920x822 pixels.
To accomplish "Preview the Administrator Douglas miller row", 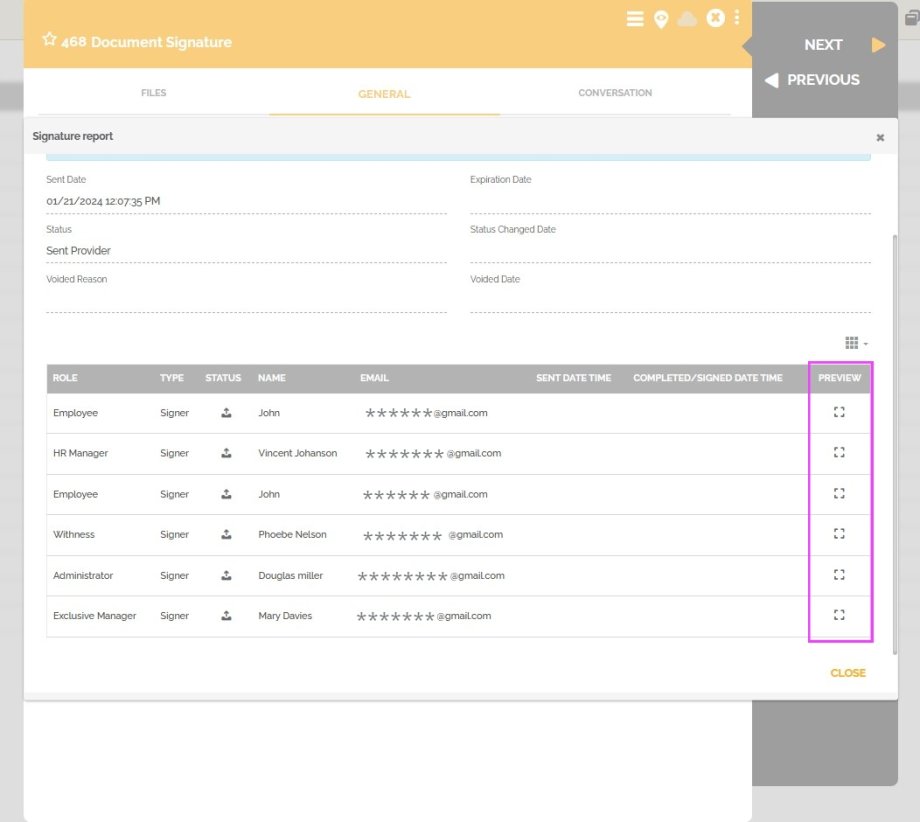I will tap(840, 574).
